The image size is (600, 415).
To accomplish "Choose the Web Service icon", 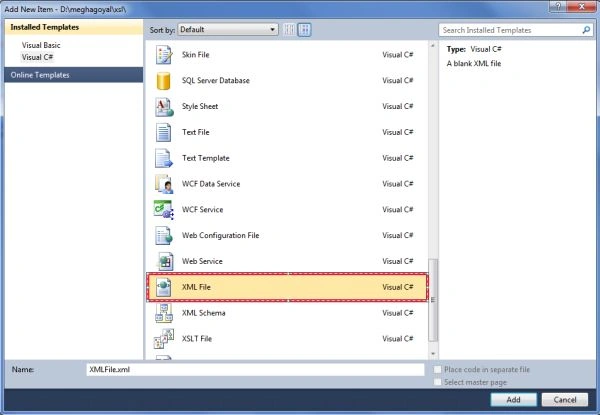I will click(x=165, y=261).
